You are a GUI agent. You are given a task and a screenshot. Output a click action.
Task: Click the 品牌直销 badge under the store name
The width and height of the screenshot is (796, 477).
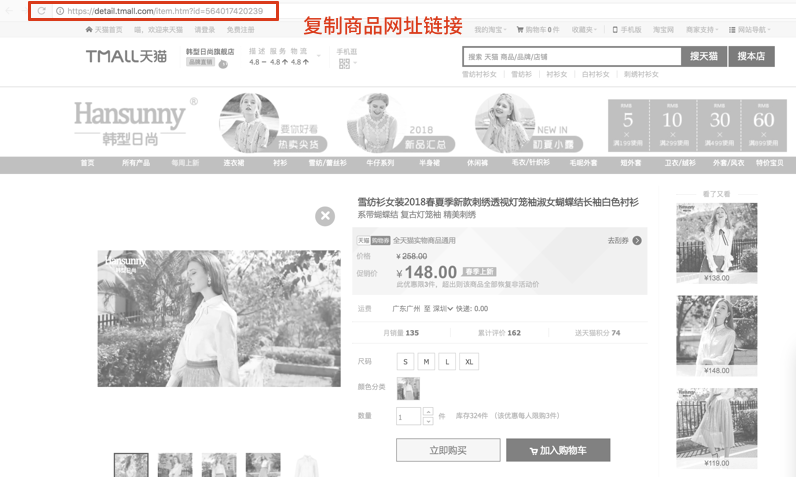(x=201, y=62)
